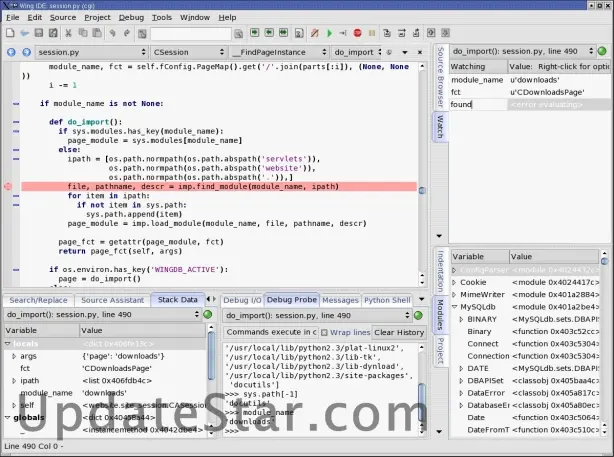Open the Source menu
This screenshot has width=614, height=457.
[x=63, y=18]
